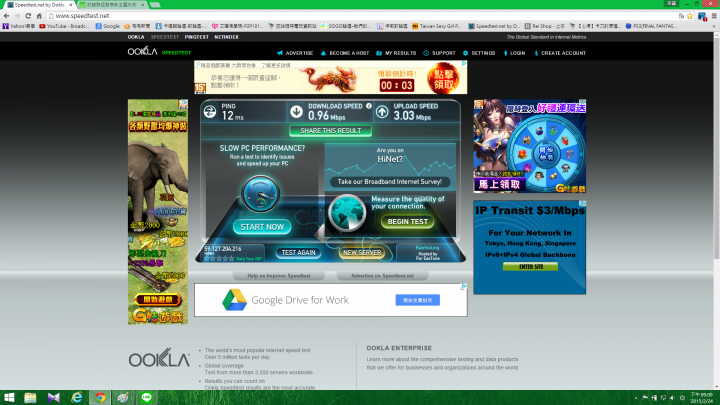This screenshot has width=720, height=405.
Task: Select NETINDEX in the top site menu
Action: (x=226, y=37)
